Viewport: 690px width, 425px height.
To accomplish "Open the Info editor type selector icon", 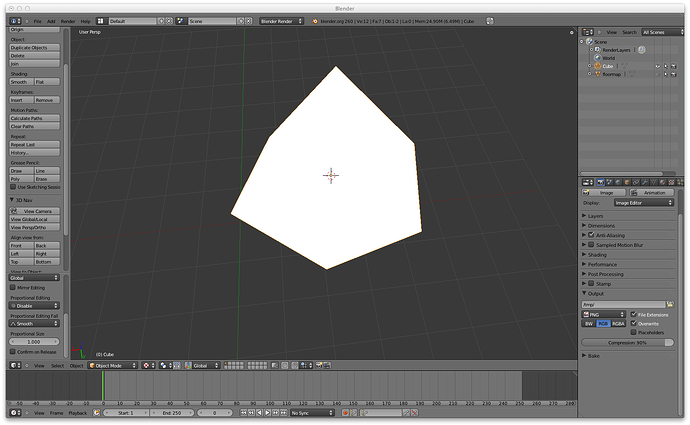I will 15,21.
